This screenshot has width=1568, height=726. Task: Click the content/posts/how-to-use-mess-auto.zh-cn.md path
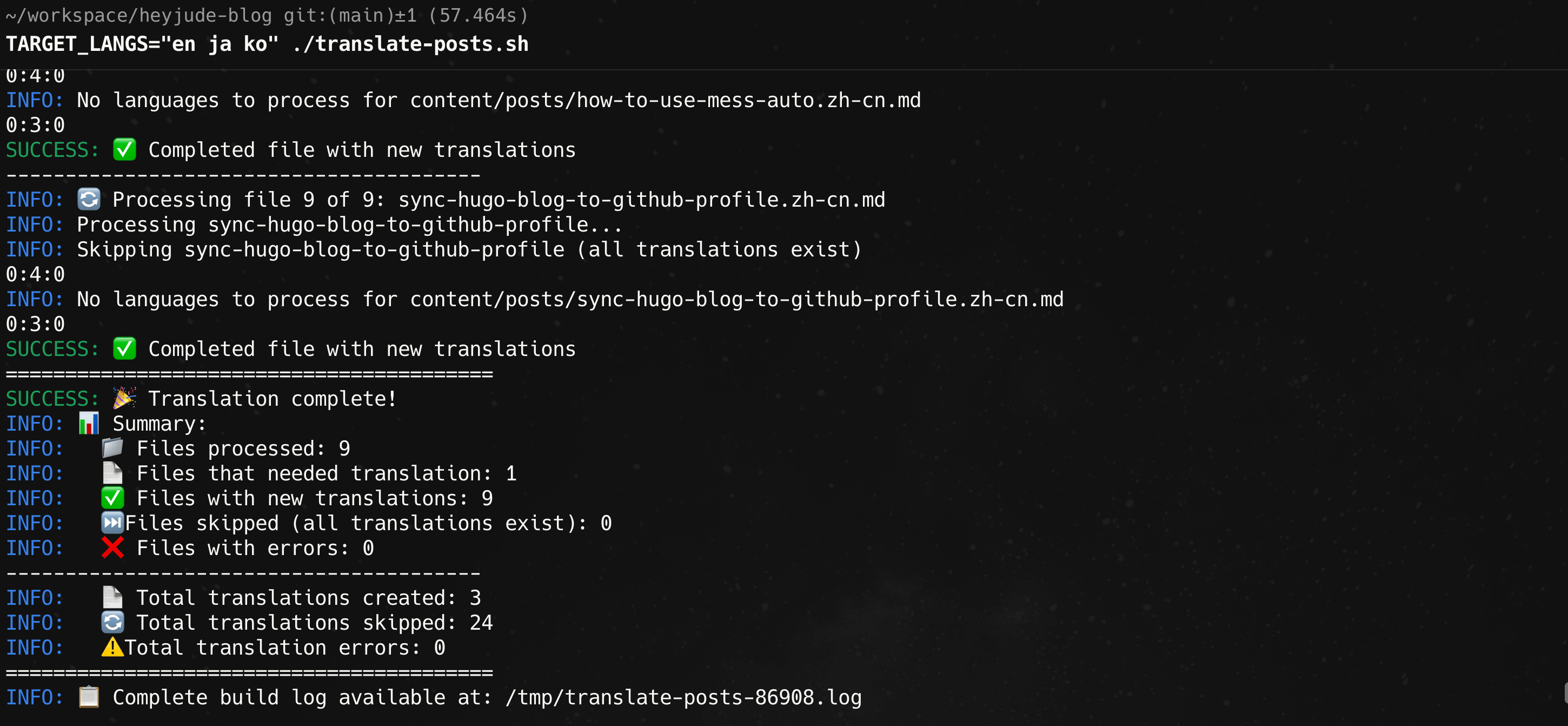665,100
